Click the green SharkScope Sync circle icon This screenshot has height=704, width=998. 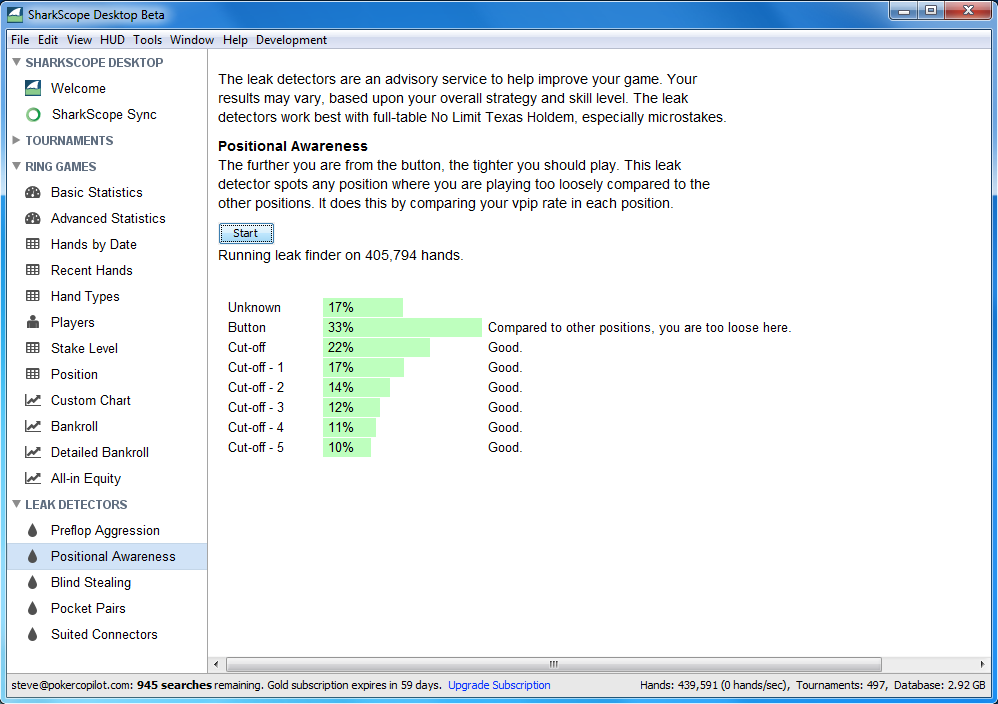(x=33, y=115)
